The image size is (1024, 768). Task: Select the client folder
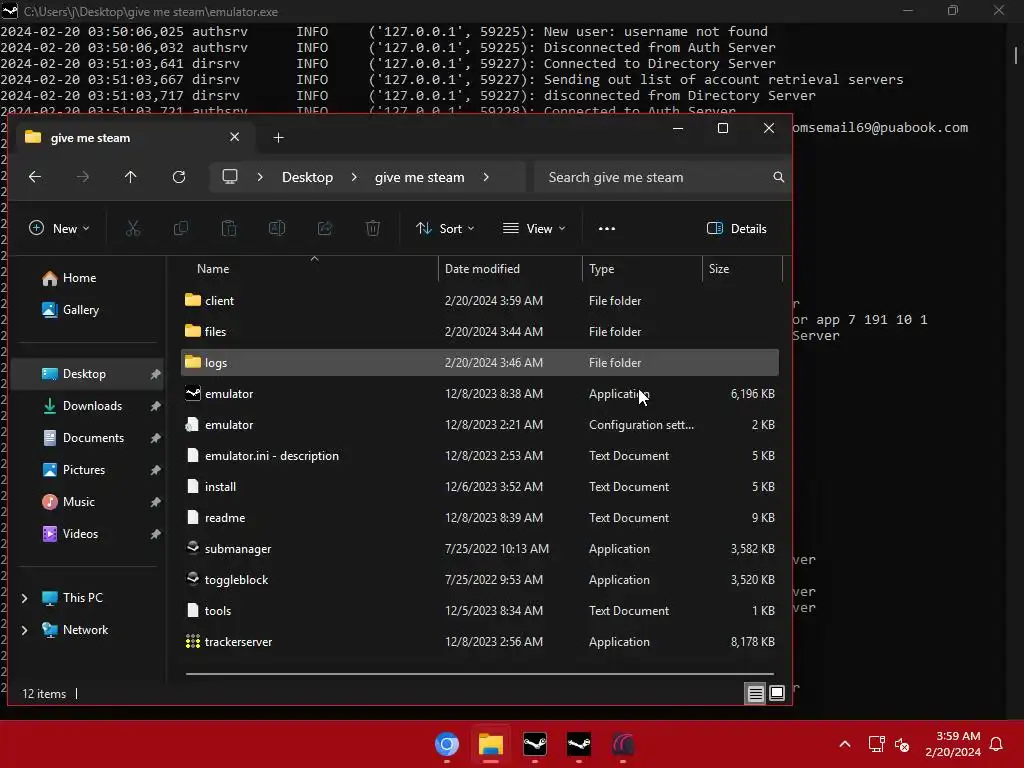pos(480,301)
